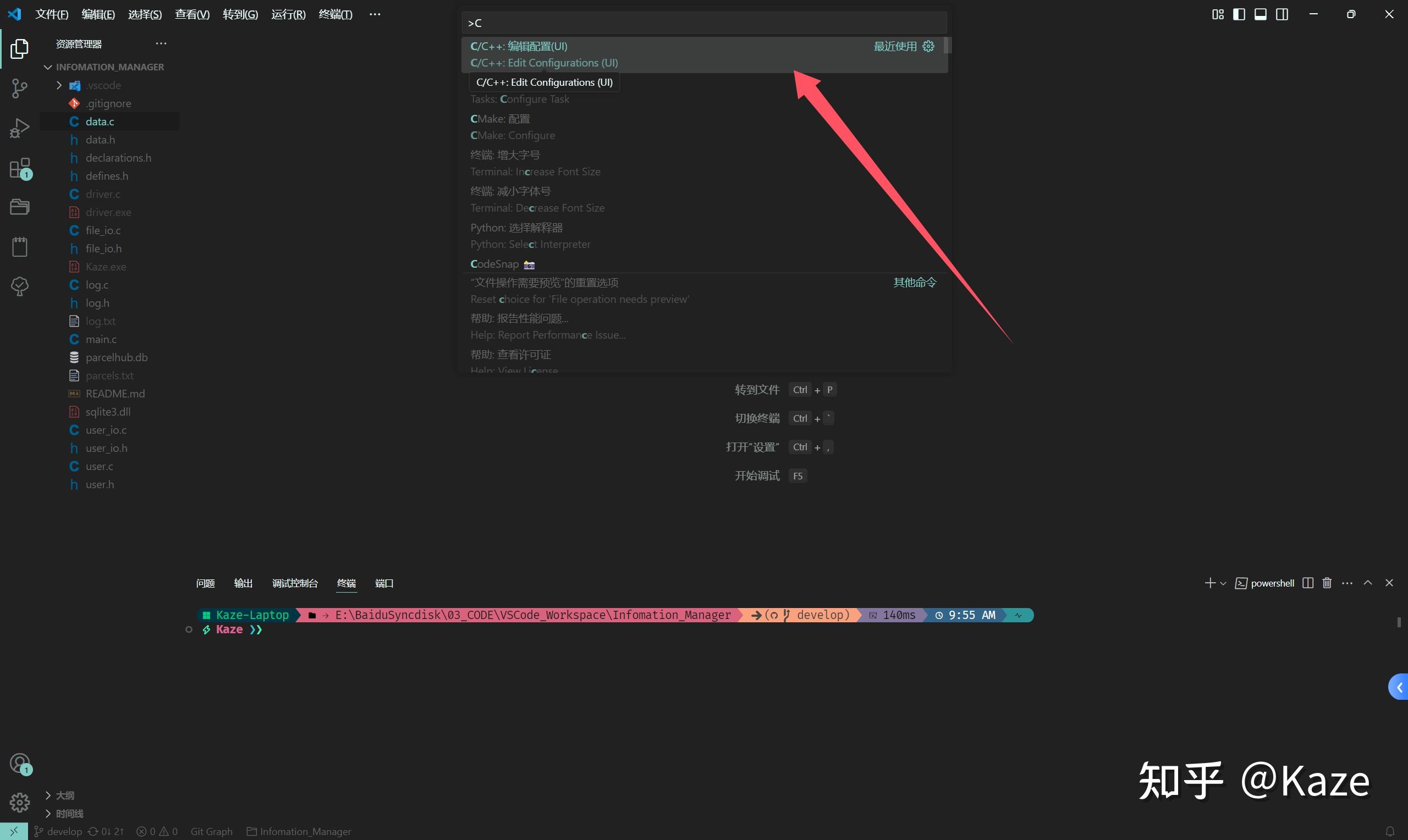Open main.c in the explorer

click(101, 339)
